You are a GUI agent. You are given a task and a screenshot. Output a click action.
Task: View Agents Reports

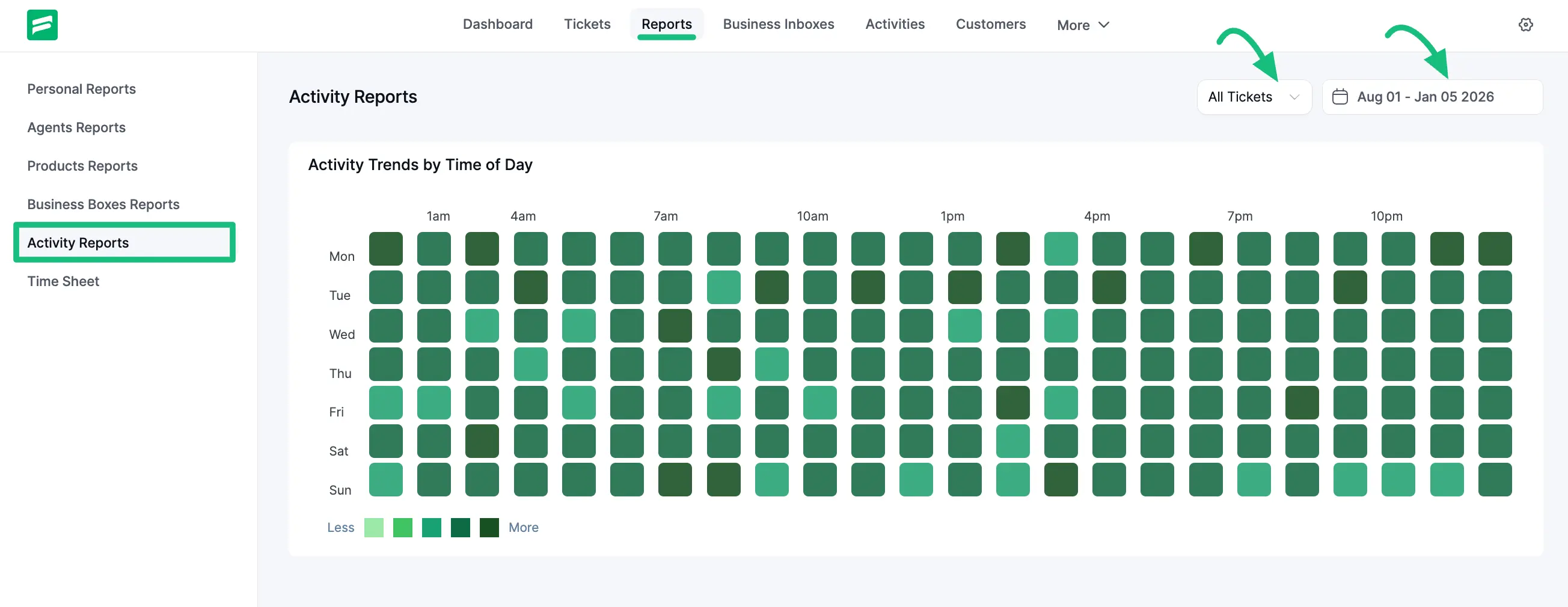pyautogui.click(x=76, y=127)
